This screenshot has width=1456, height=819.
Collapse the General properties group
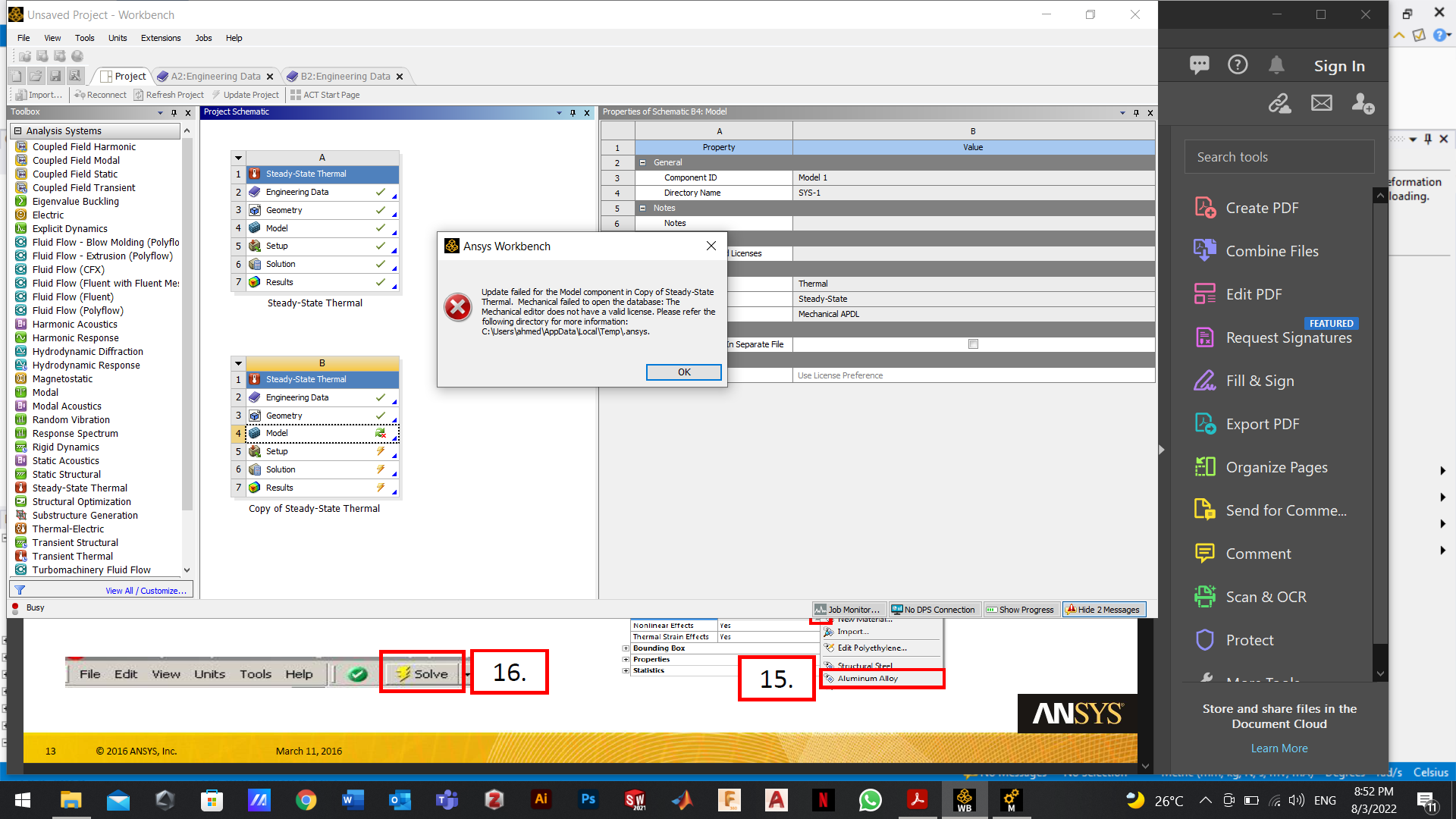642,162
